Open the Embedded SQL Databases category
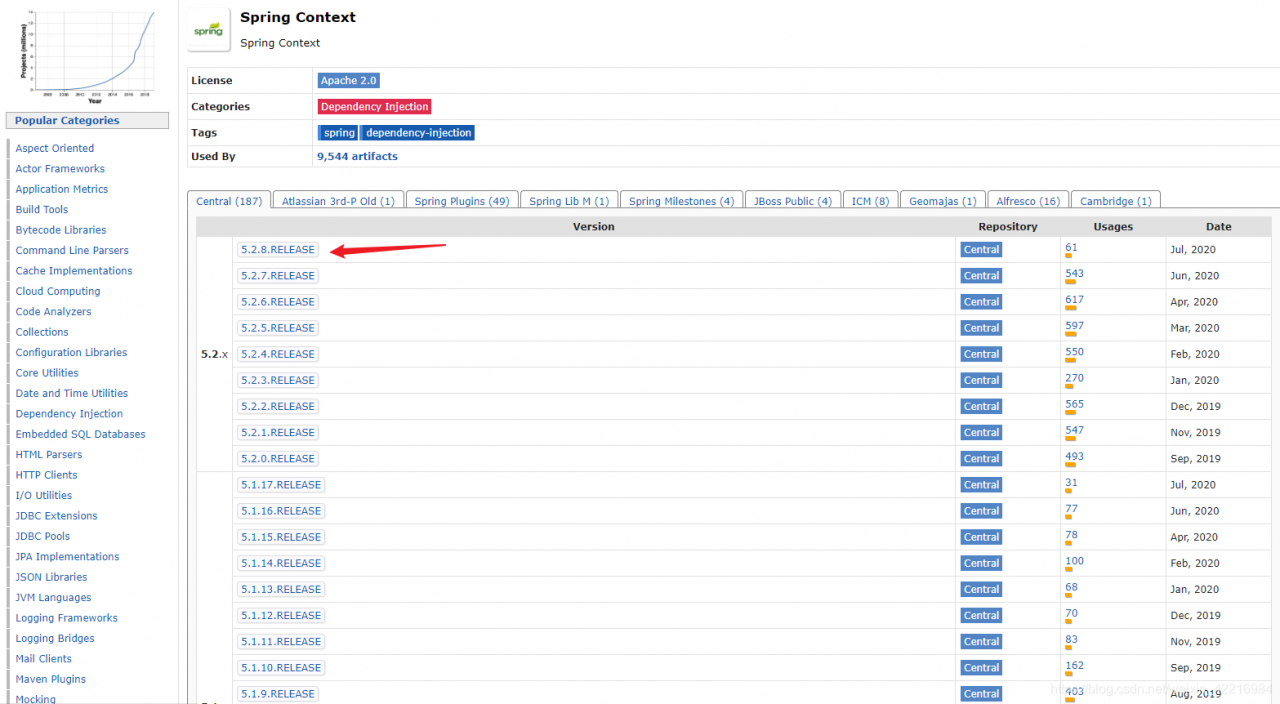This screenshot has height=704, width=1280. click(x=80, y=434)
